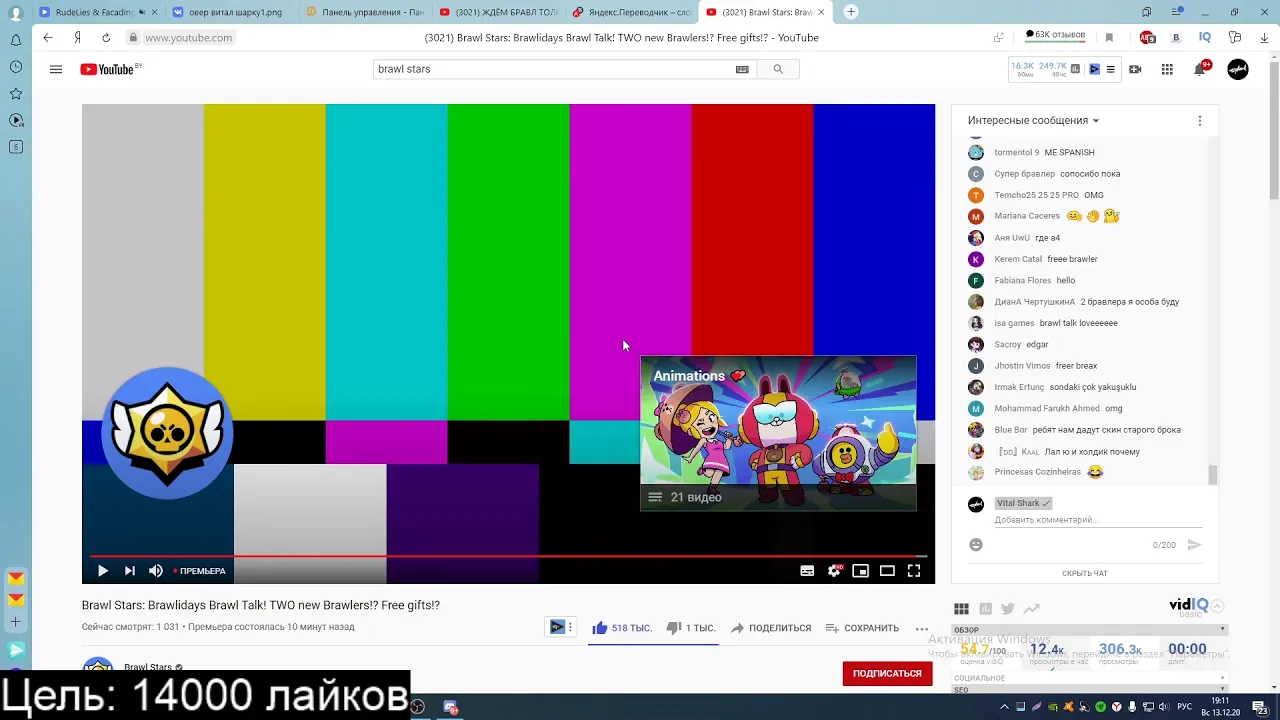This screenshot has height=720, width=1280.
Task: Open the YouTube apps grid icon
Action: [x=1167, y=69]
